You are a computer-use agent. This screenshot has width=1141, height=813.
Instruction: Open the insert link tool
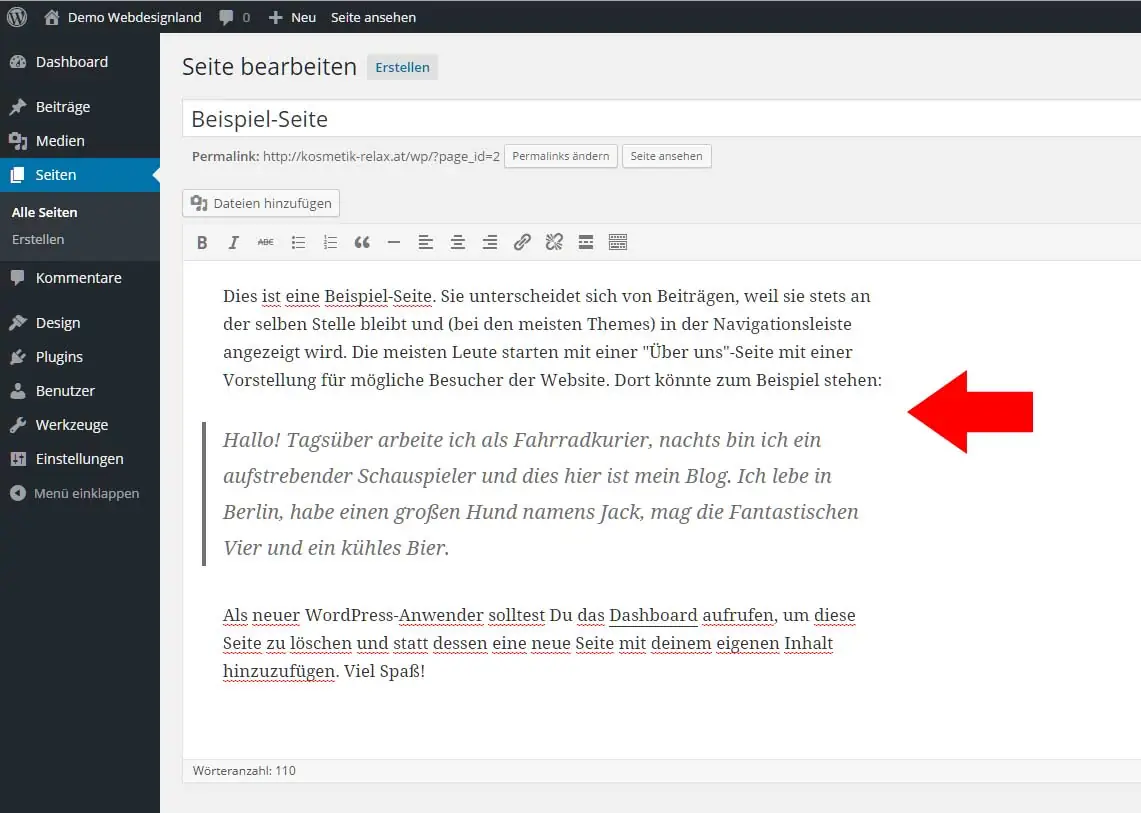[x=522, y=241]
